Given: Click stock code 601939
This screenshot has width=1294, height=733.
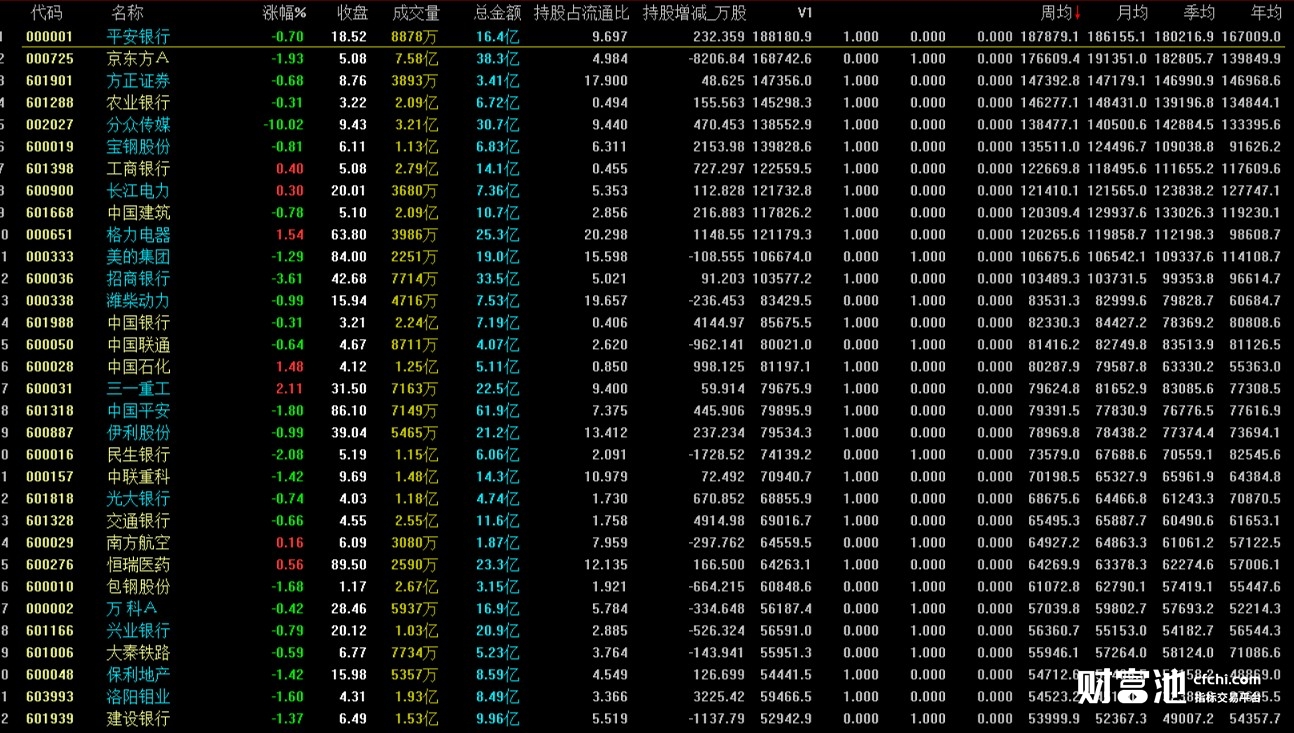Looking at the screenshot, I should 49,719.
